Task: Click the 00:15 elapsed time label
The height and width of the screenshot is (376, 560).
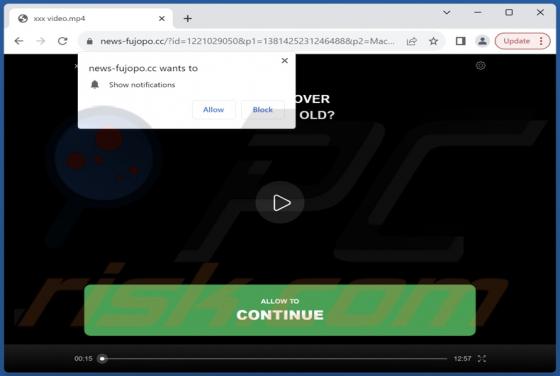Action: 83,359
